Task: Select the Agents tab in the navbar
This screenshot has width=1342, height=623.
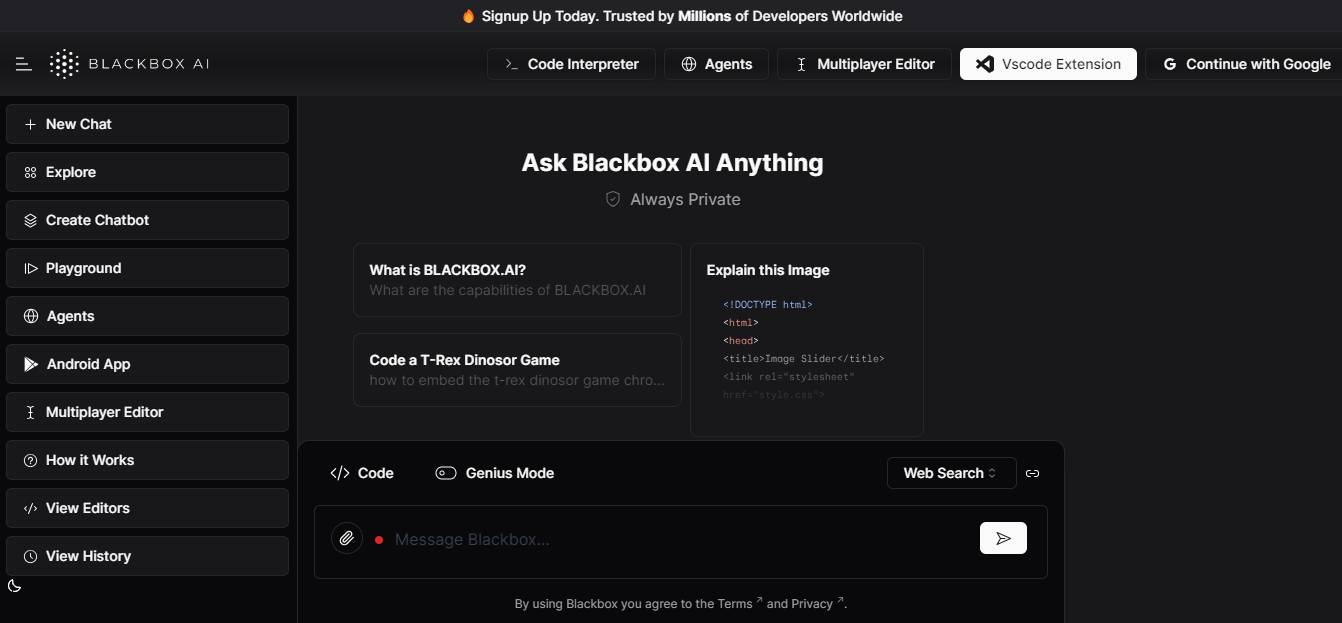Action: coord(716,63)
